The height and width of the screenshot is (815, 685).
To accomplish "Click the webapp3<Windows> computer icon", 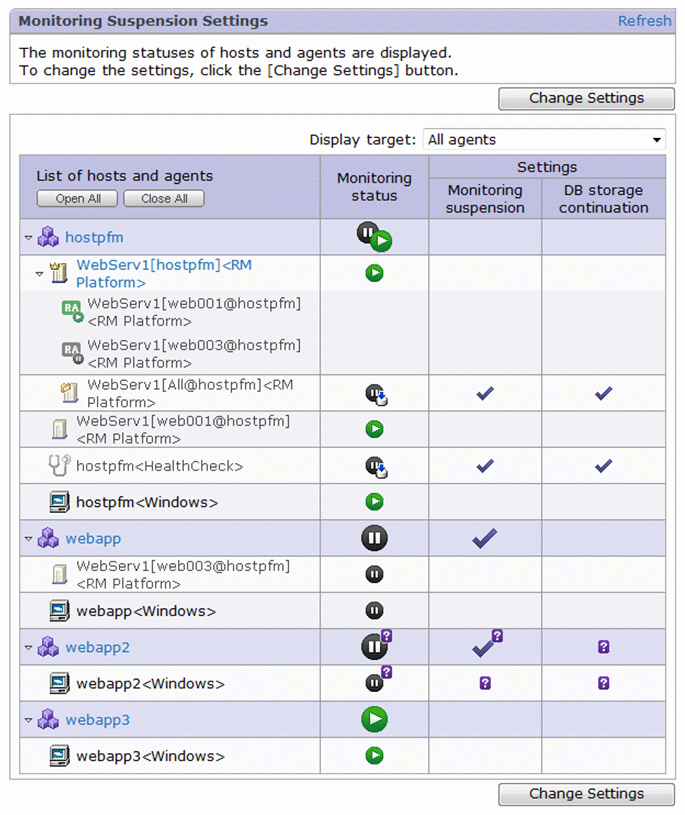I will tap(59, 756).
